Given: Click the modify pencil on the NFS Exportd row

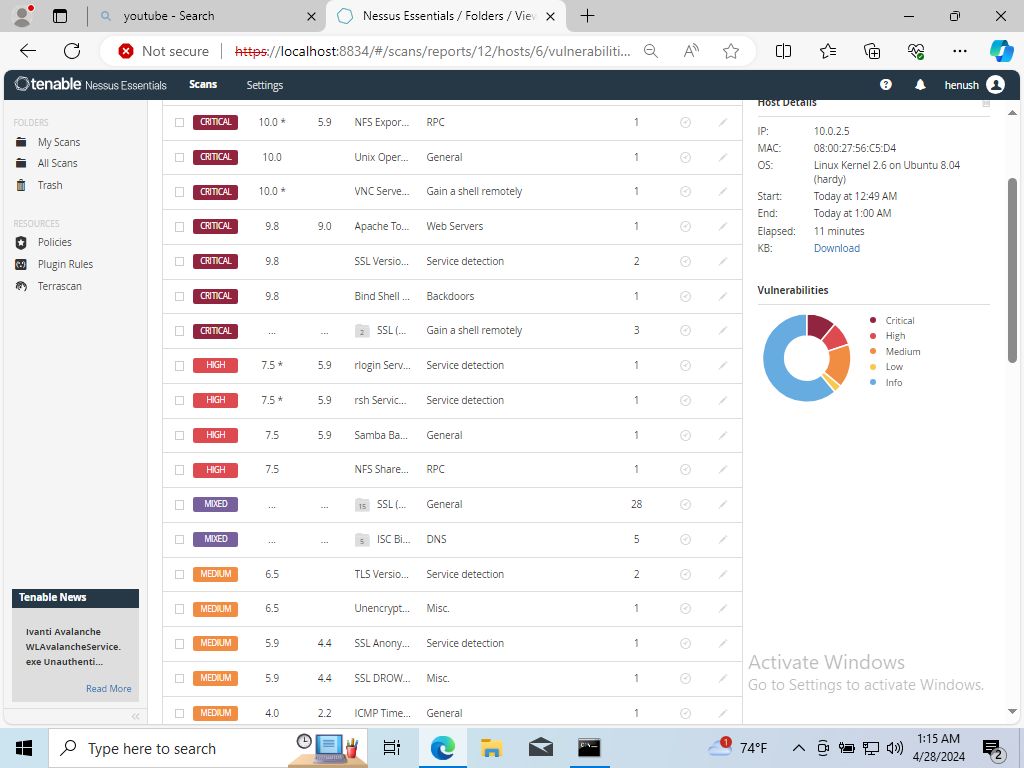Looking at the screenshot, I should (723, 122).
